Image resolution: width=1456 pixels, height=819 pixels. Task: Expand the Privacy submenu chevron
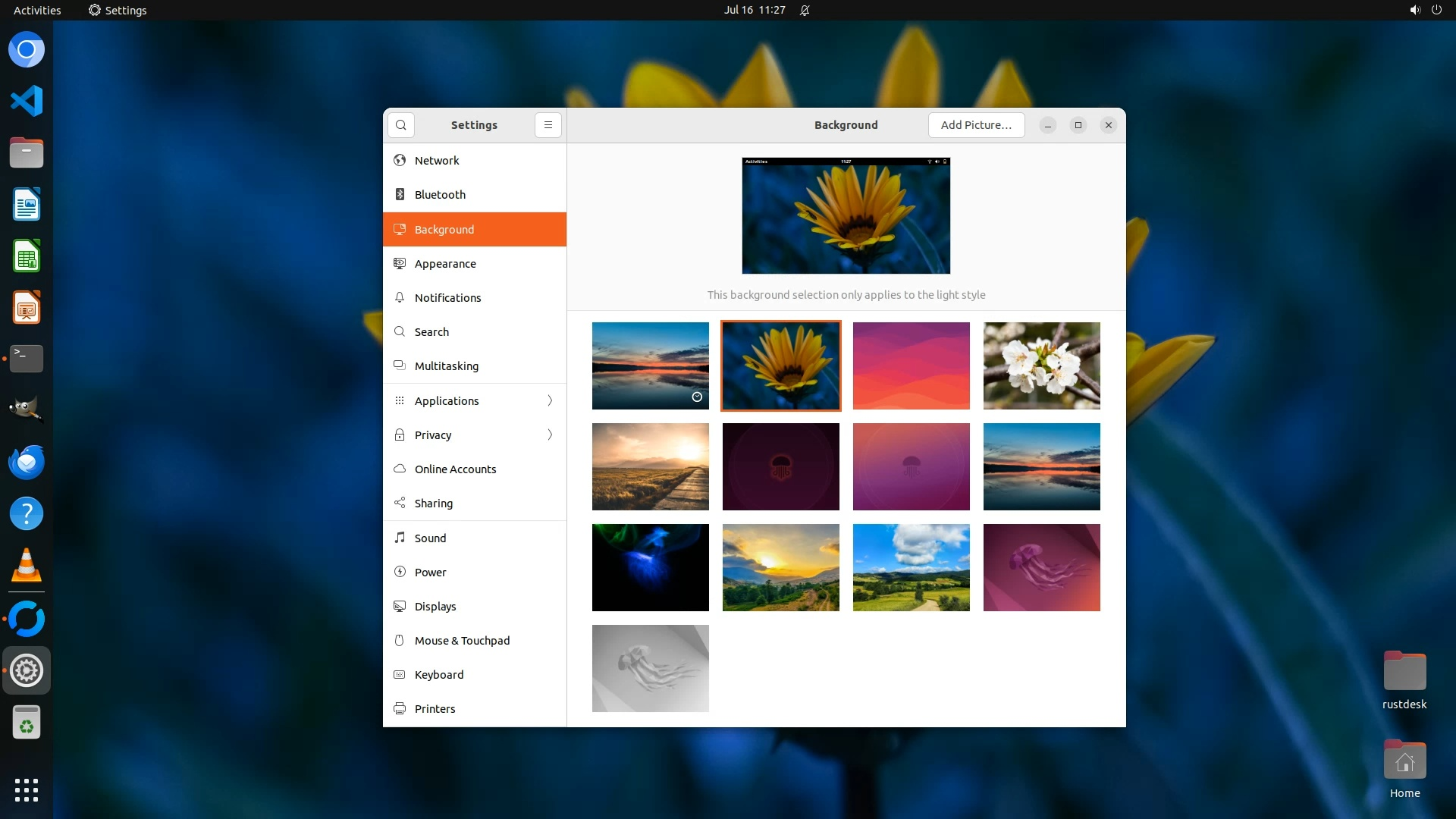point(550,435)
